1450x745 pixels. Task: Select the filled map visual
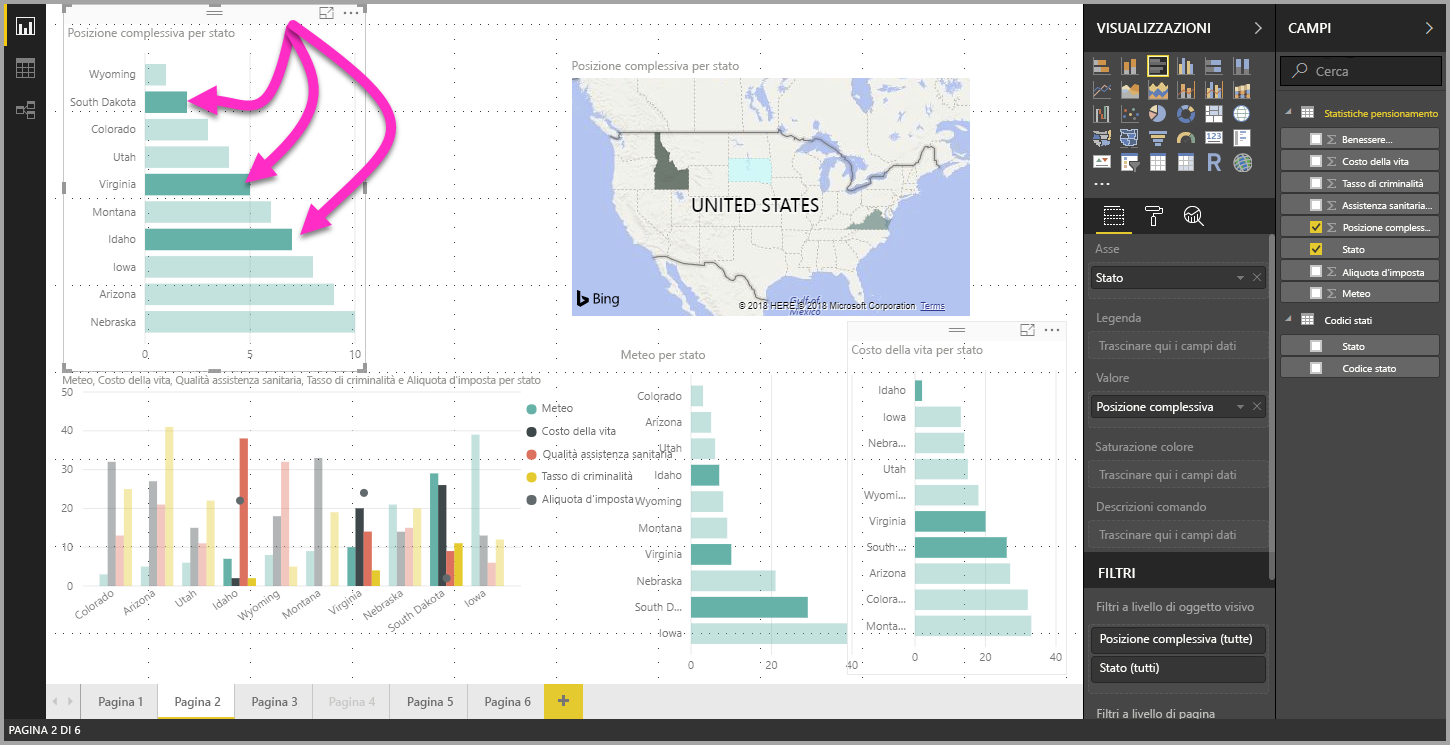1102,138
